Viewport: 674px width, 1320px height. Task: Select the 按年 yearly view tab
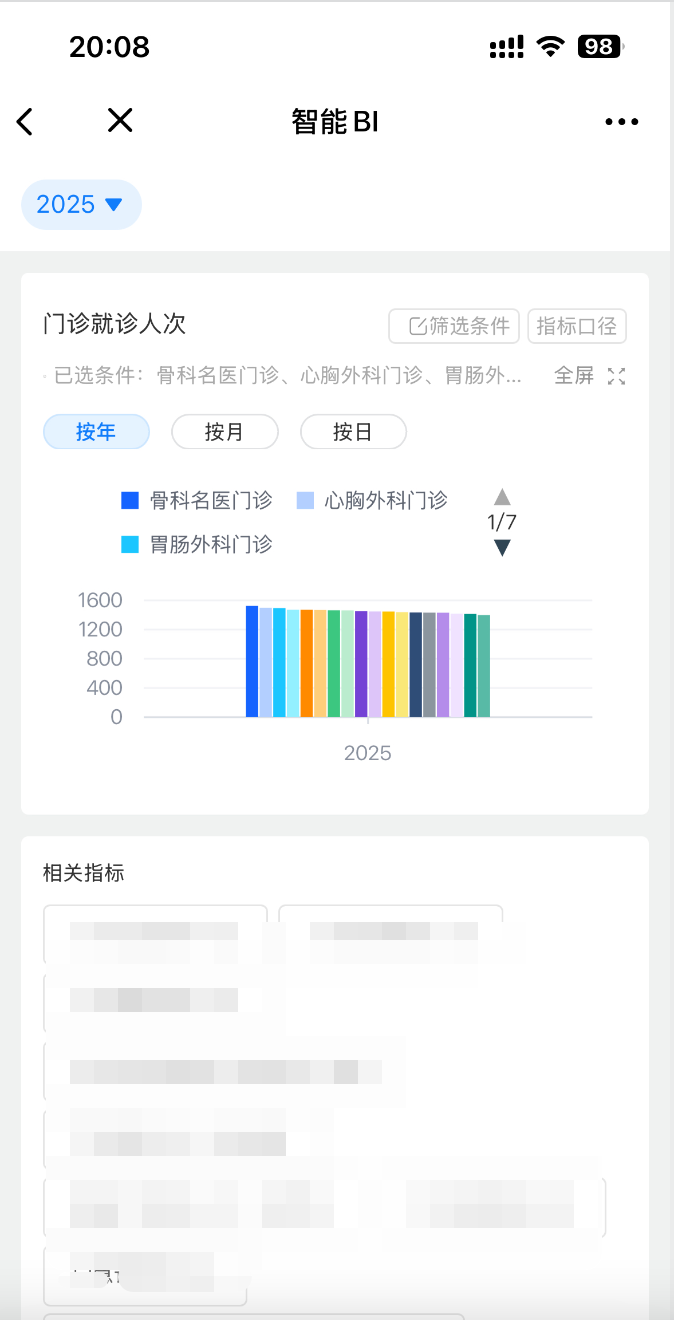pos(96,432)
